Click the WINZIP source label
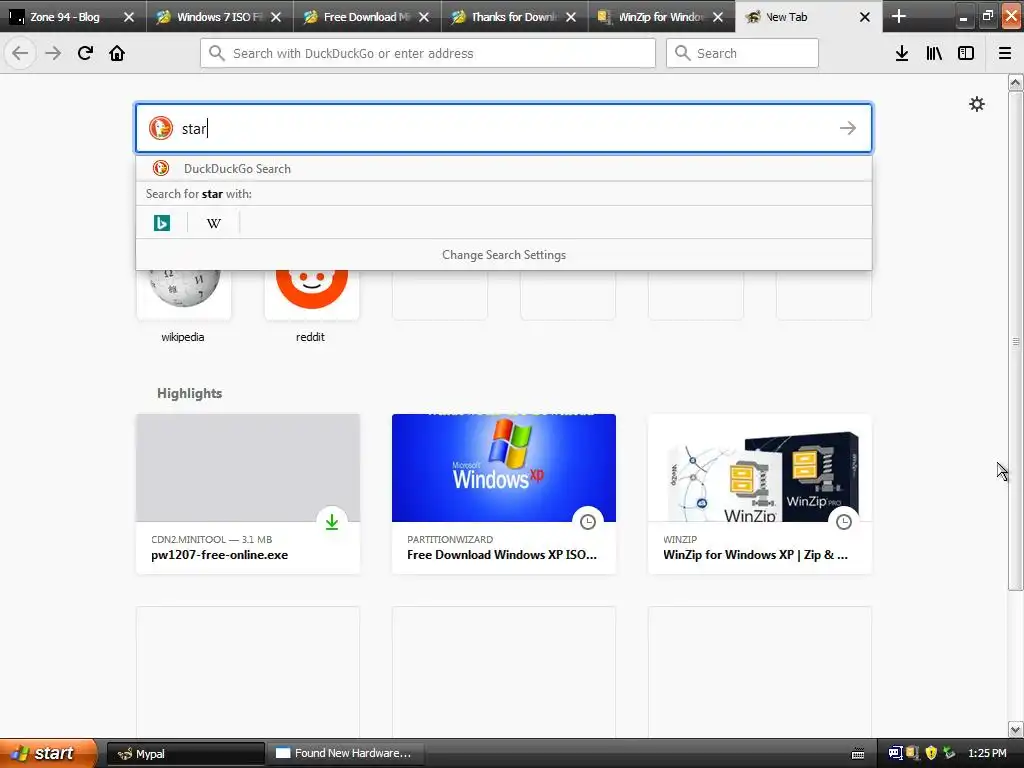This screenshot has width=1024, height=768. [x=680, y=539]
